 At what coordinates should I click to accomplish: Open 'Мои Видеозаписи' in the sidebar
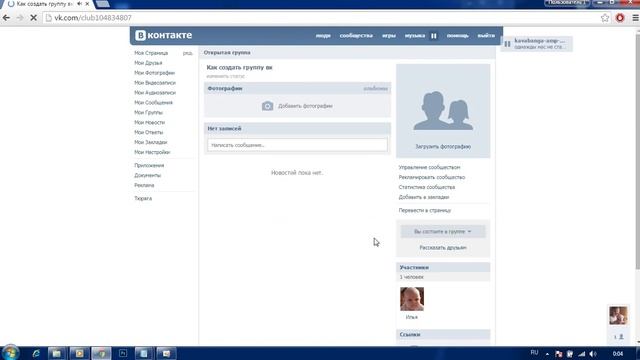tap(155, 83)
